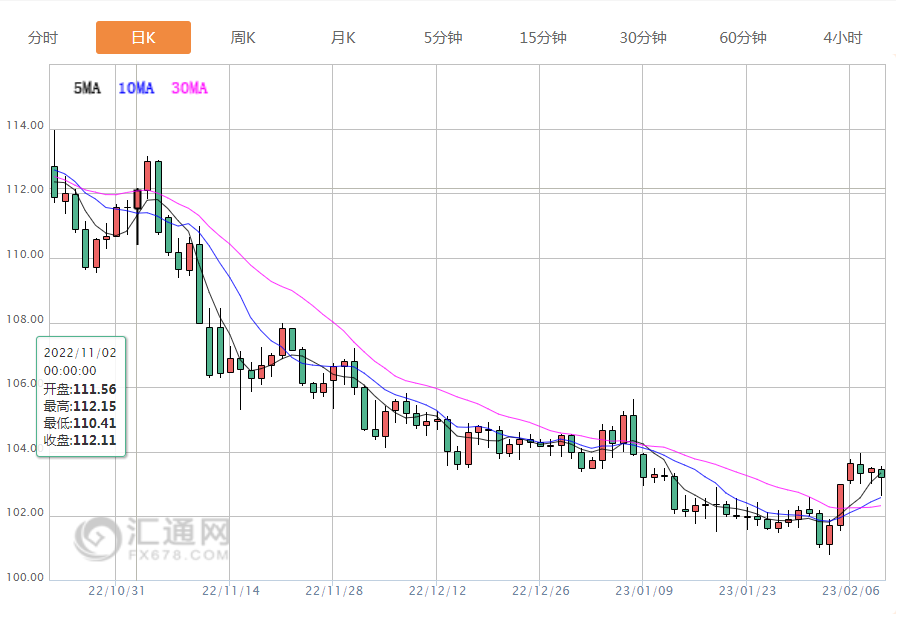
Task: Choose the 15分钟 interval tab
Action: tap(543, 38)
